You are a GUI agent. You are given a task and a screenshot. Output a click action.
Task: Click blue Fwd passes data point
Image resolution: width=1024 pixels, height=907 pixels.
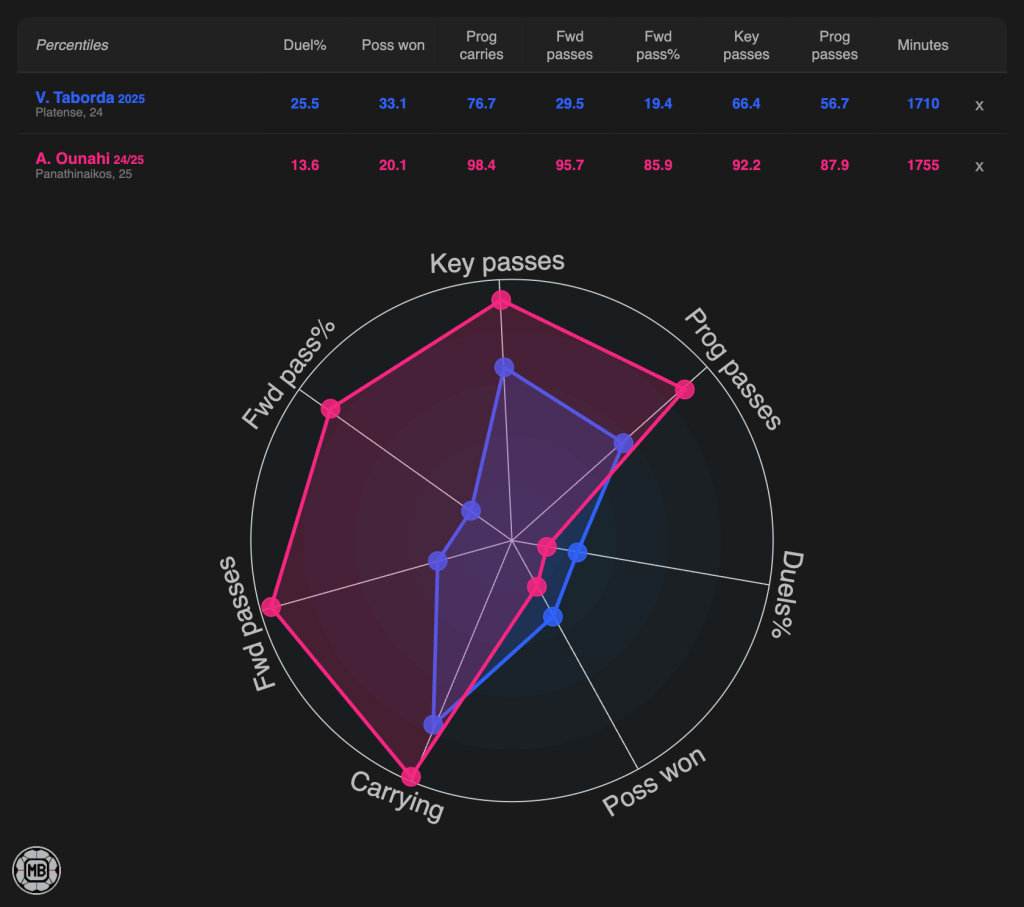438,560
